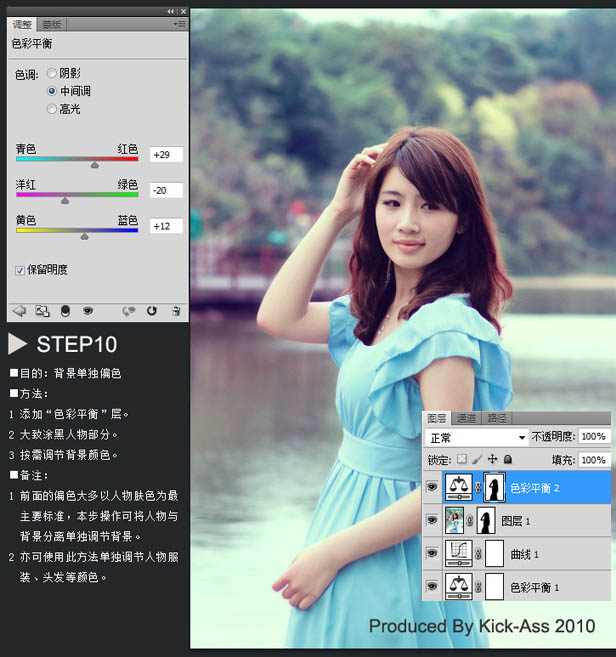Select the 阴影 (Shadows) tone radio button
Viewport: 616px width, 657px height.
[52, 73]
